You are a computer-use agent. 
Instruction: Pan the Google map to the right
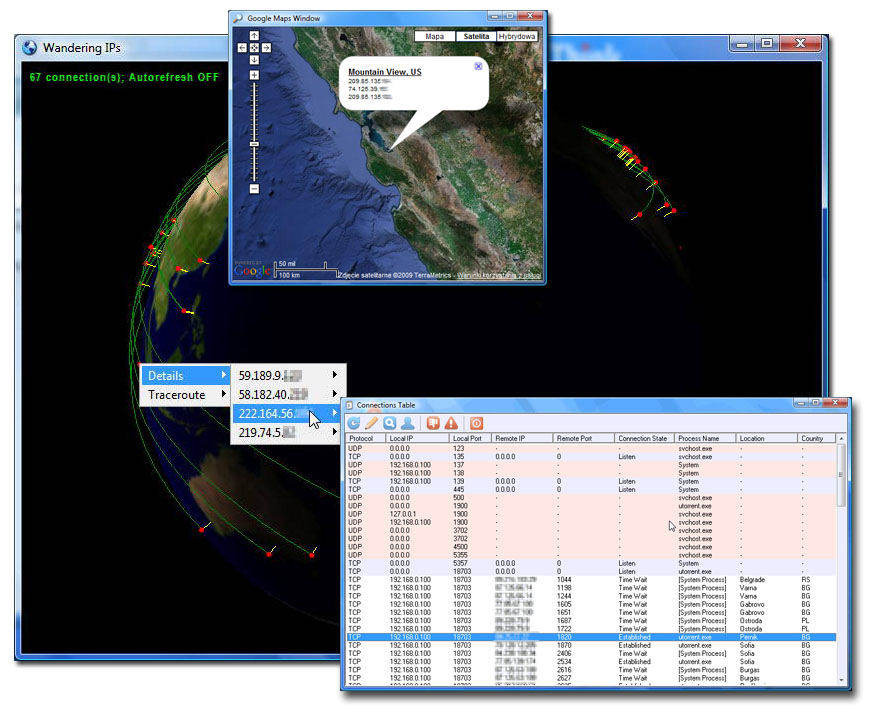point(266,47)
